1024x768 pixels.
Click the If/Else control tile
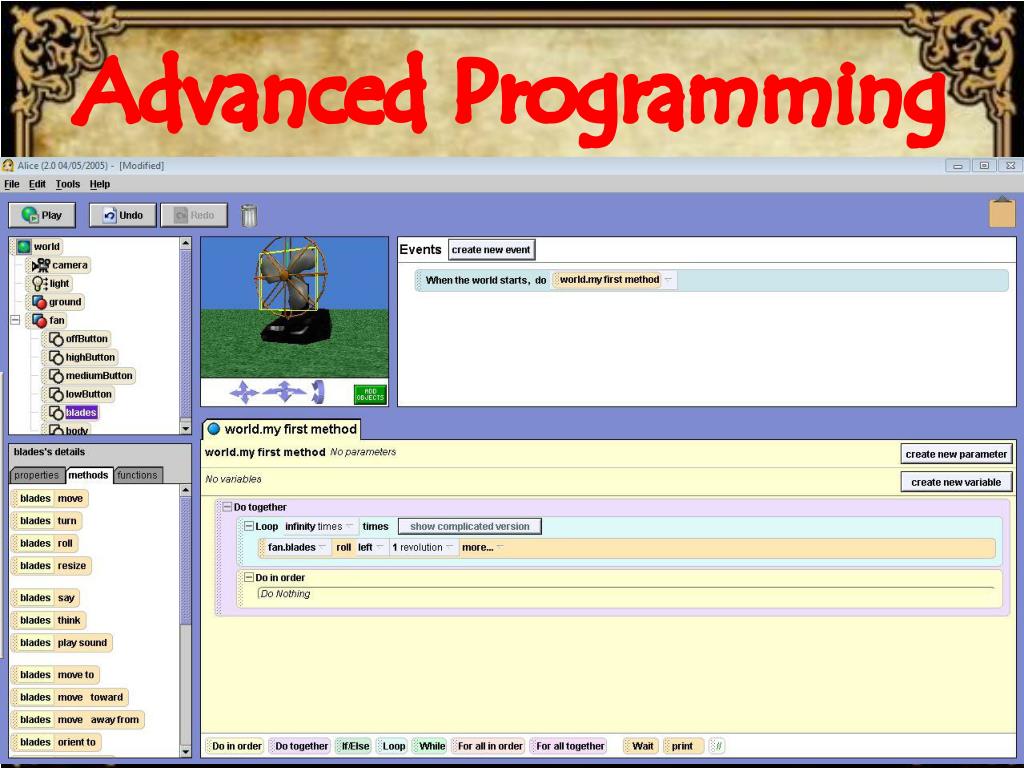pyautogui.click(x=355, y=746)
